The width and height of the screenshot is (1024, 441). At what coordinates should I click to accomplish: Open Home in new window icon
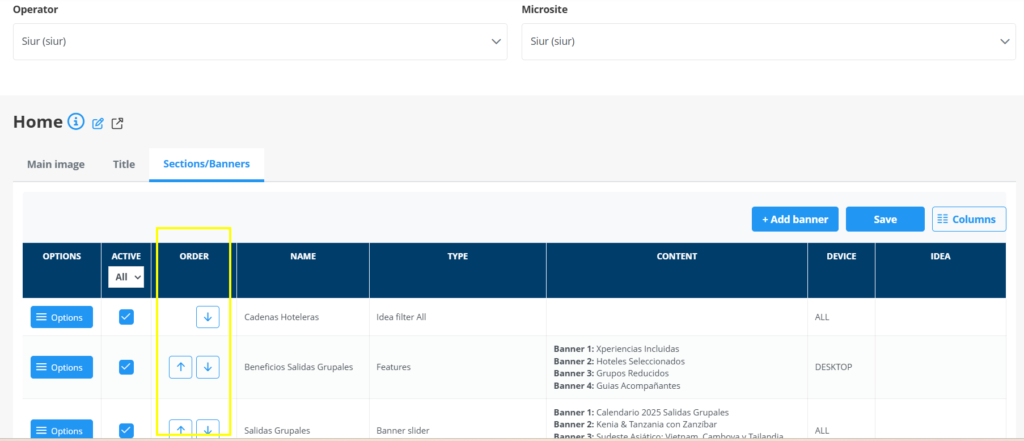(x=117, y=124)
